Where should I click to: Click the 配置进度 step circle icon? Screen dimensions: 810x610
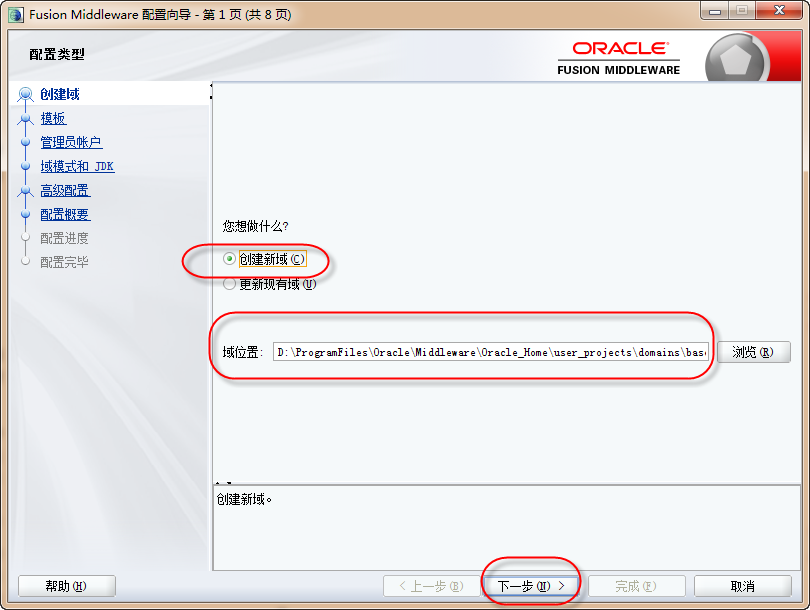[25, 237]
